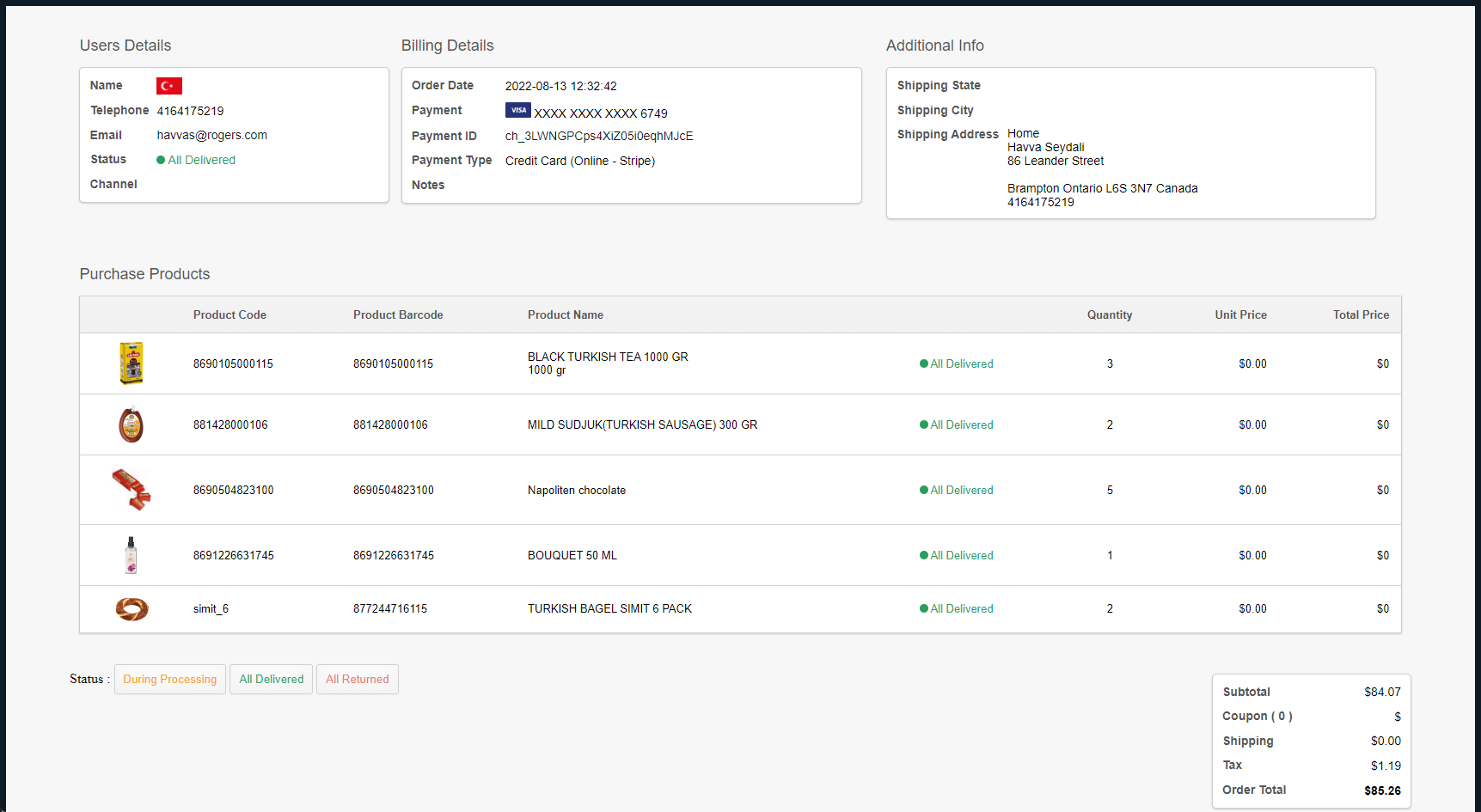This screenshot has height=812, width=1481.
Task: Click the Product Name column header
Action: [x=566, y=314]
